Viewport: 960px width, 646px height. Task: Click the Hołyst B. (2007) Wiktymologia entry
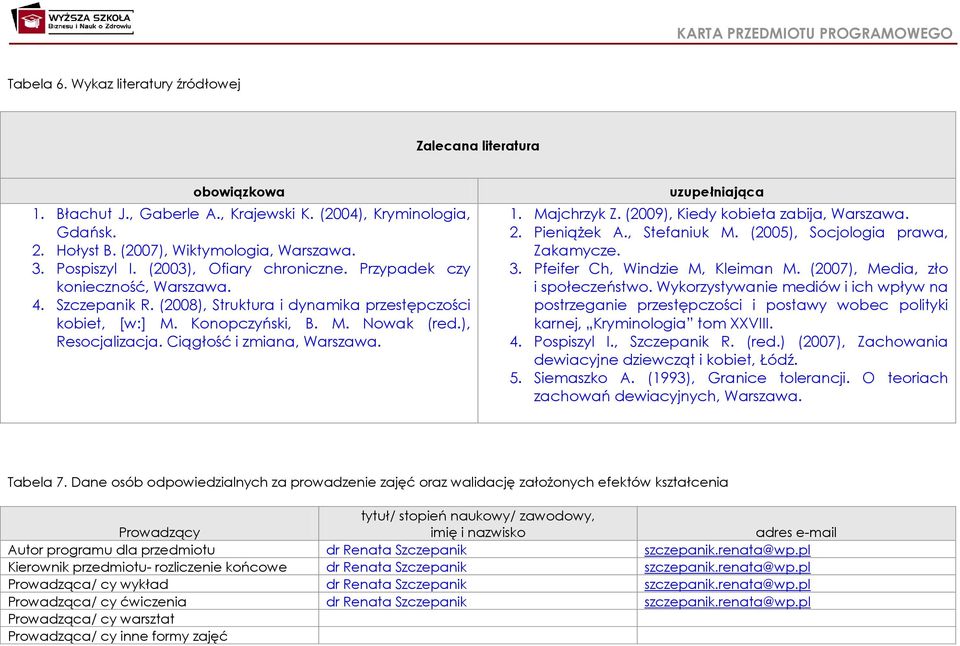click(206, 250)
